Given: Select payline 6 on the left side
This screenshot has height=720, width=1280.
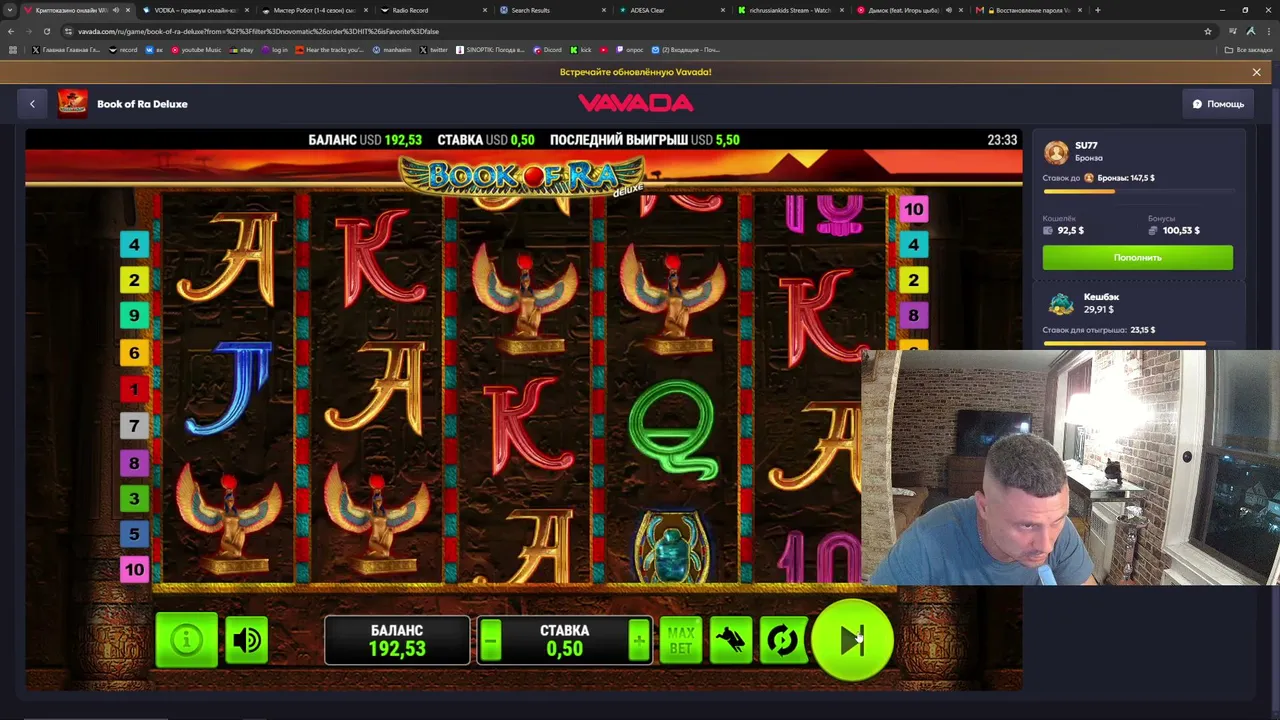Looking at the screenshot, I should point(134,353).
